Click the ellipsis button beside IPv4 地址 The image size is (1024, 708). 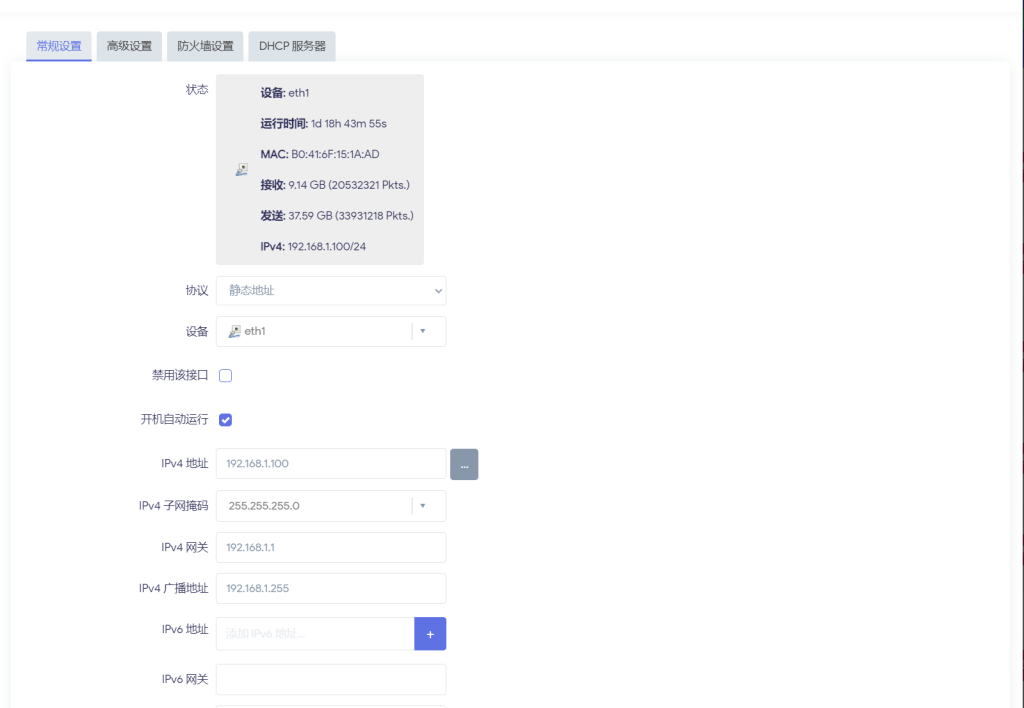coord(464,464)
